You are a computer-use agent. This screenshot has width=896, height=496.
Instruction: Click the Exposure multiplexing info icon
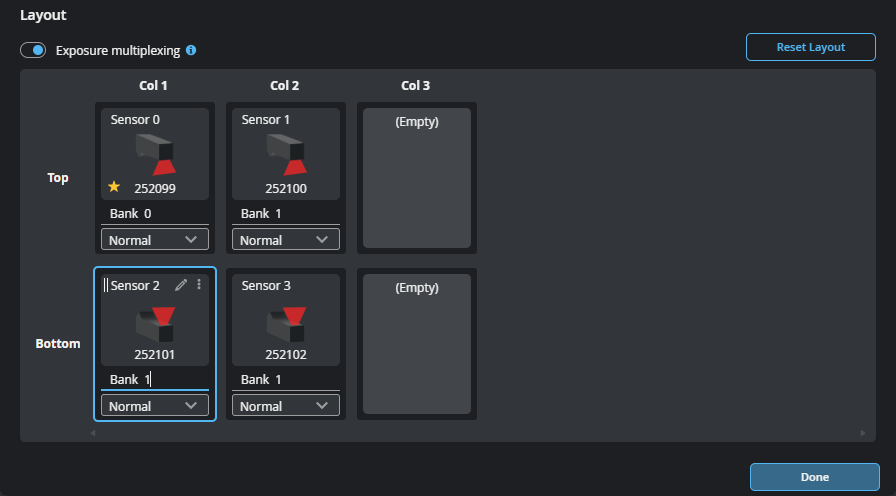191,50
